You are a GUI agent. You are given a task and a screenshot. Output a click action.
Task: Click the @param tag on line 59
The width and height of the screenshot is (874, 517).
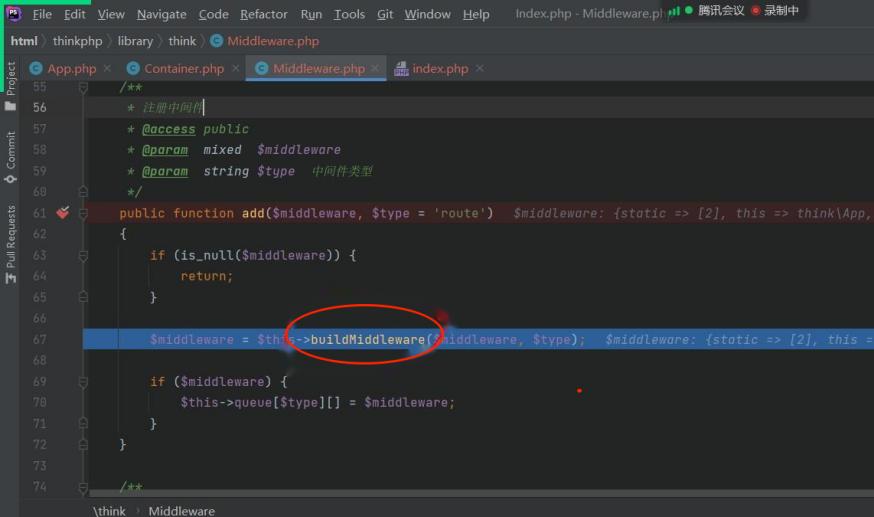click(x=165, y=171)
